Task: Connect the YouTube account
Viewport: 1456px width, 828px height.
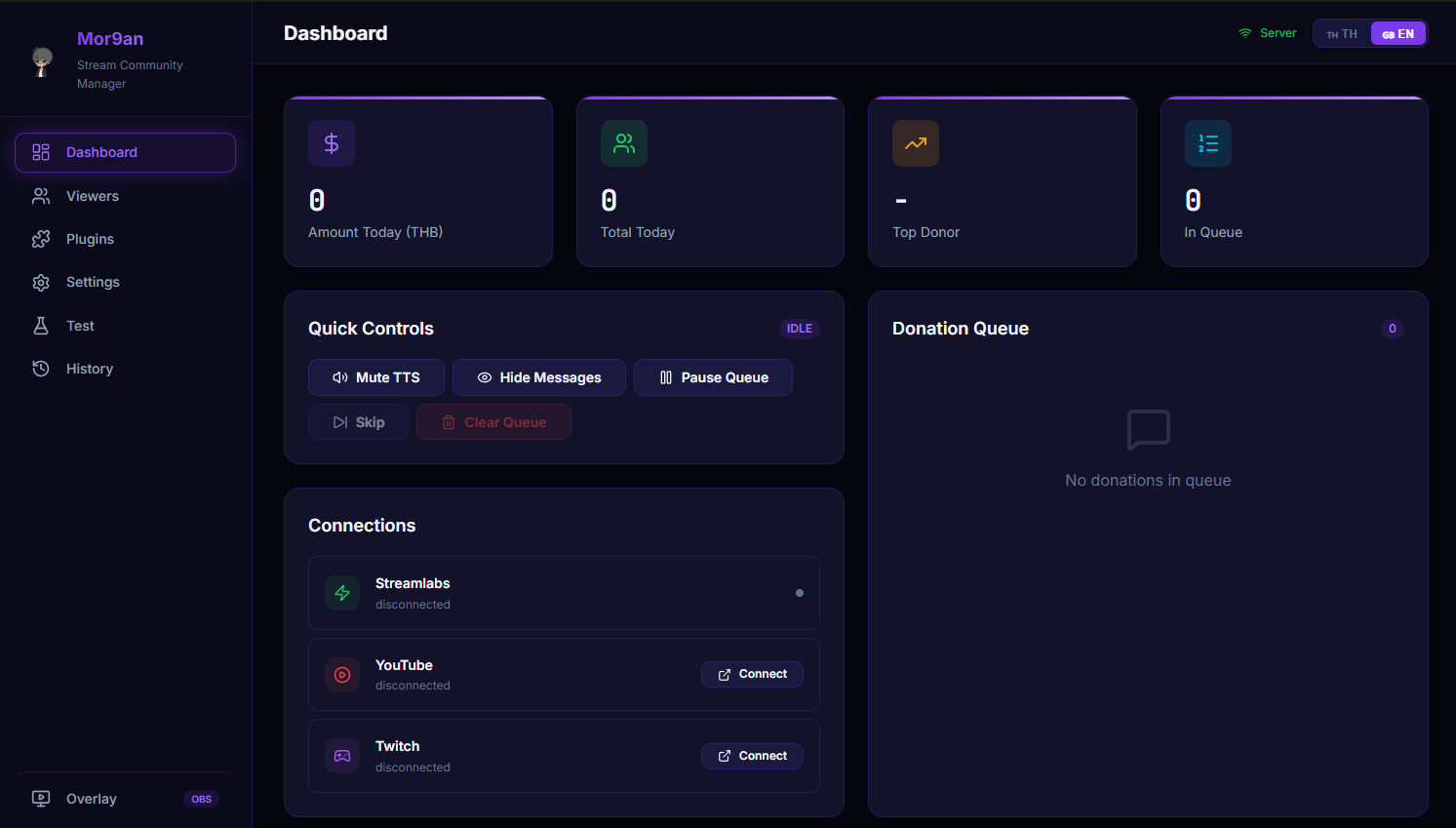Action: pyautogui.click(x=752, y=674)
